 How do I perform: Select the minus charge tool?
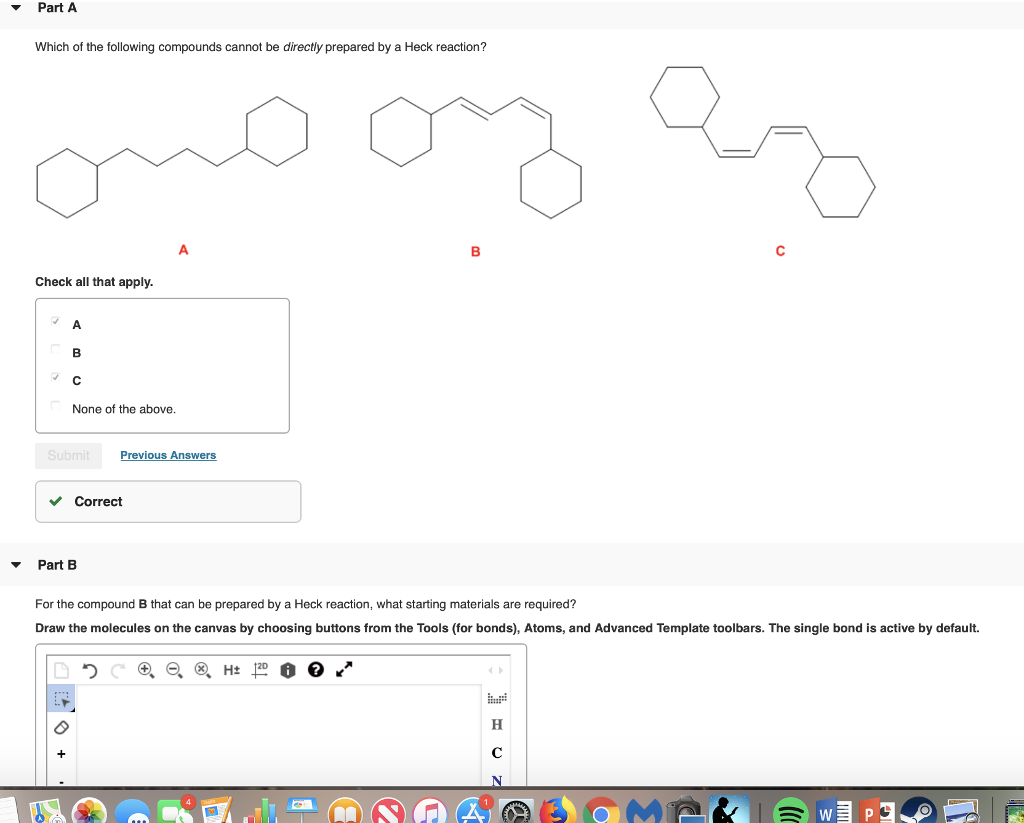pos(61,781)
